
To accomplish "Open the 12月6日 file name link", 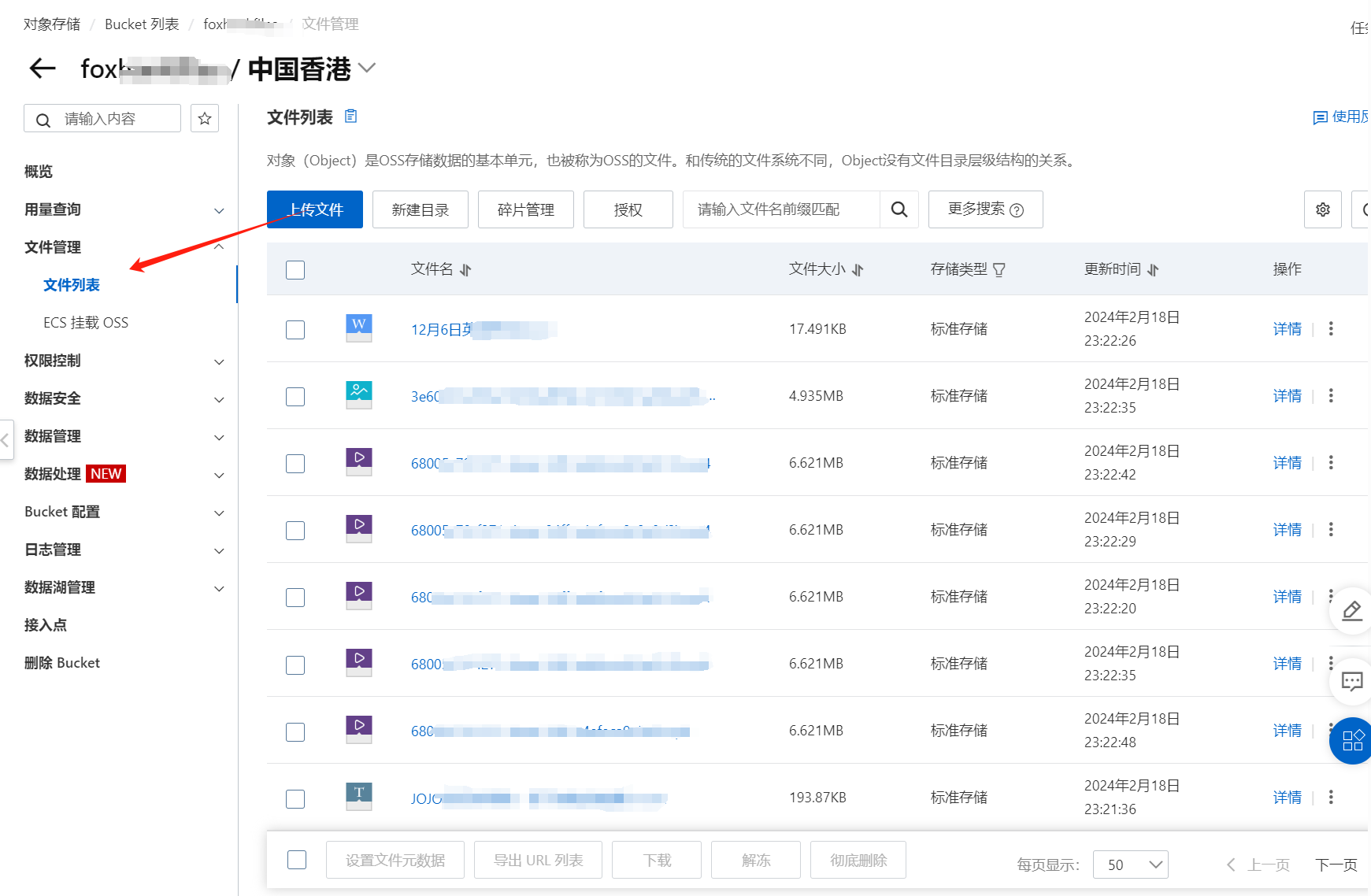I will 484,330.
